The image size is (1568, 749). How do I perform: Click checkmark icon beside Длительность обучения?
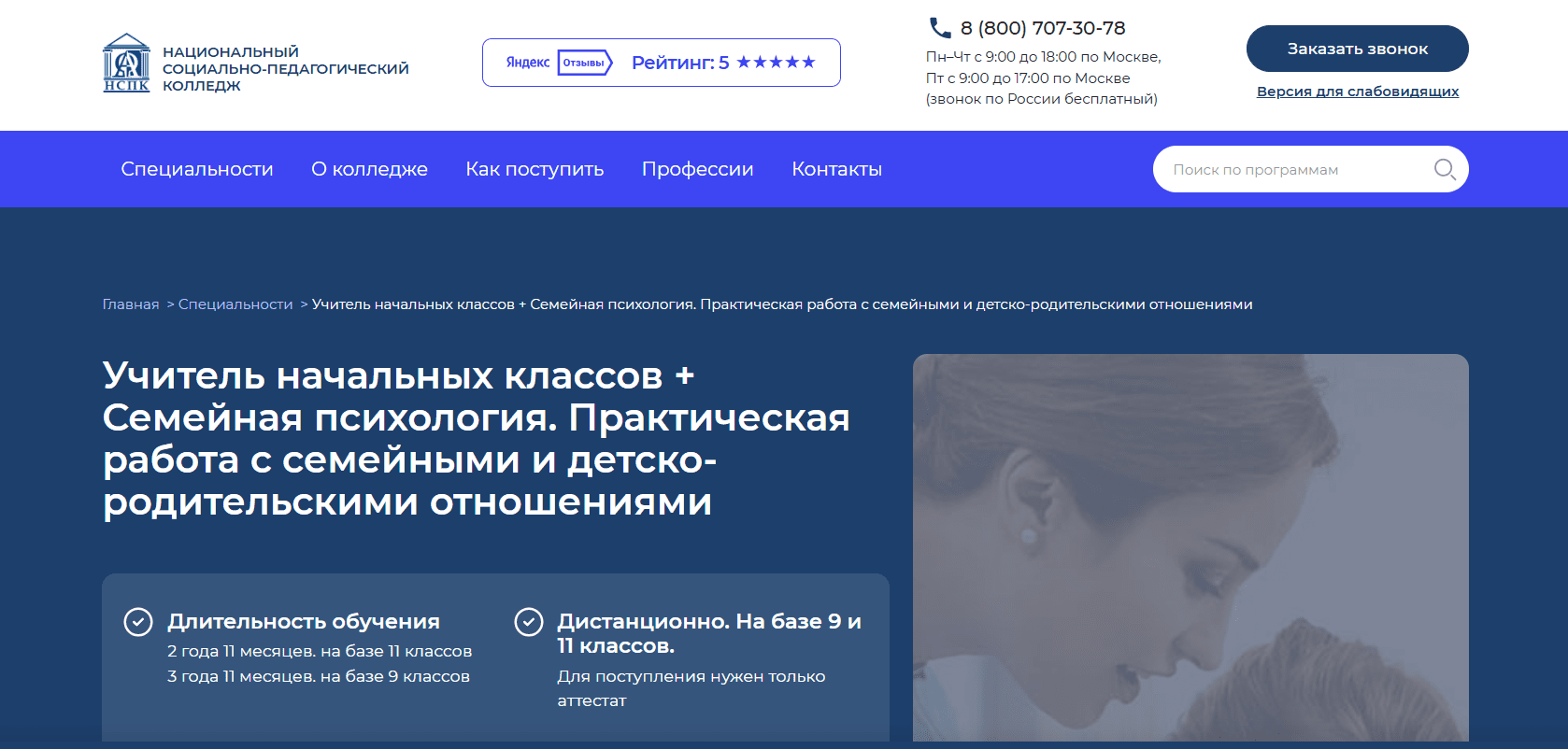[138, 621]
